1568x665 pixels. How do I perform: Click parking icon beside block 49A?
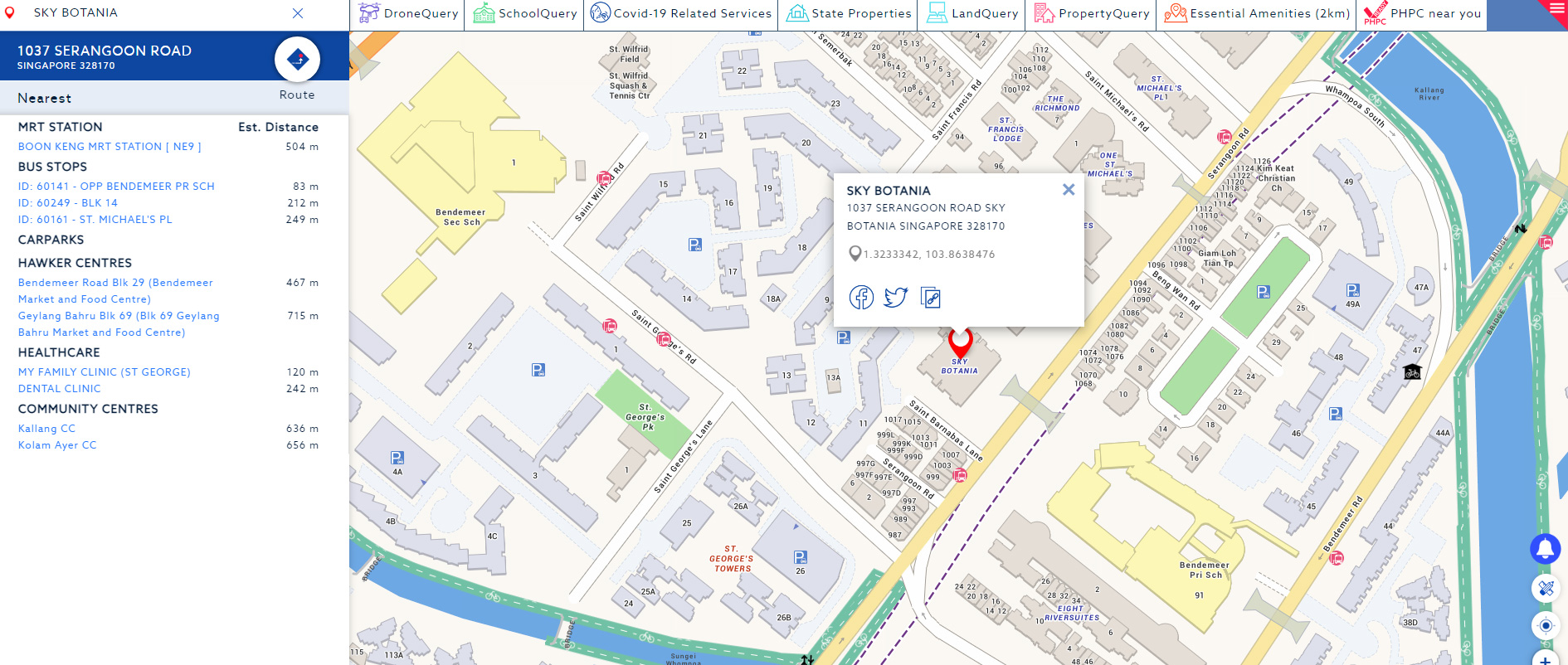point(1353,290)
